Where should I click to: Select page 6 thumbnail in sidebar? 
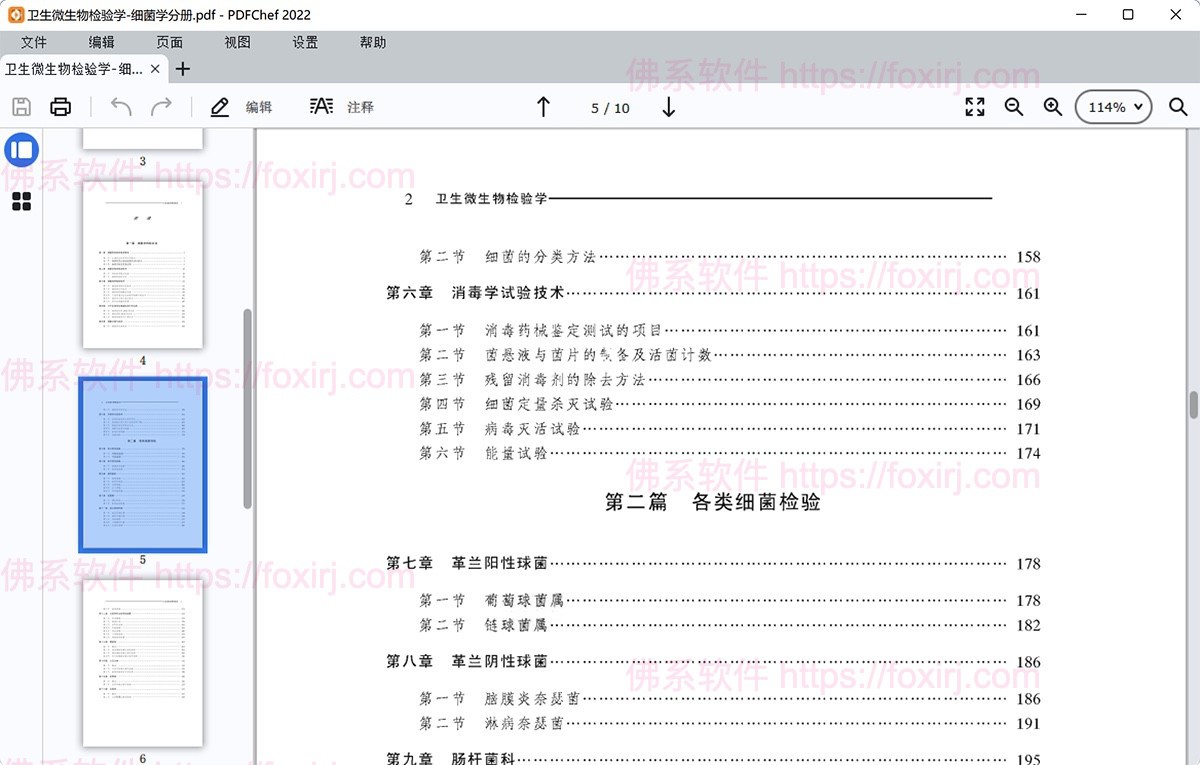pyautogui.click(x=143, y=665)
